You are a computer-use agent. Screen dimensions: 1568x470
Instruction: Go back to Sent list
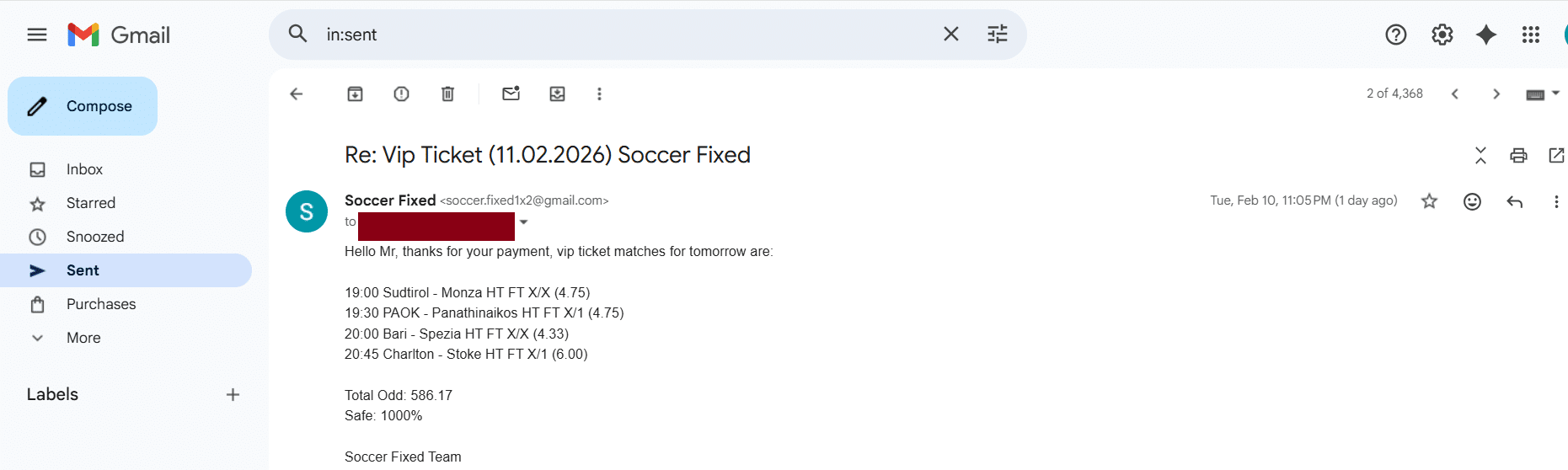point(297,94)
